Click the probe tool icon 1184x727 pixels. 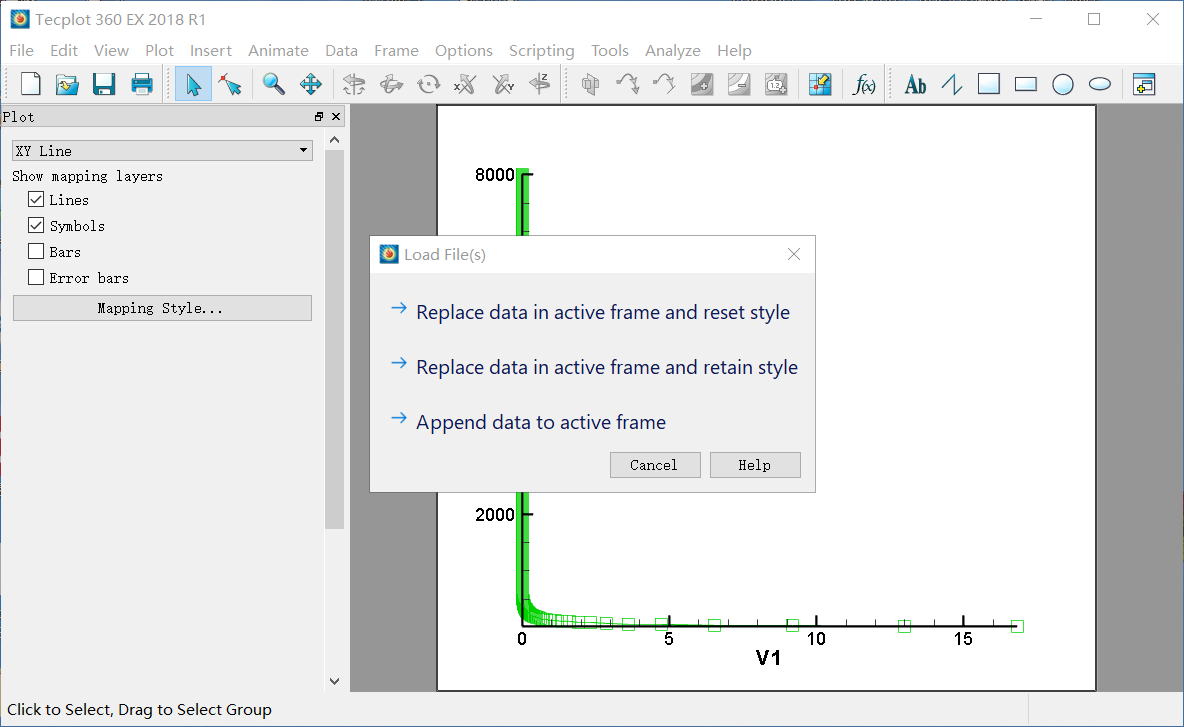pos(820,84)
